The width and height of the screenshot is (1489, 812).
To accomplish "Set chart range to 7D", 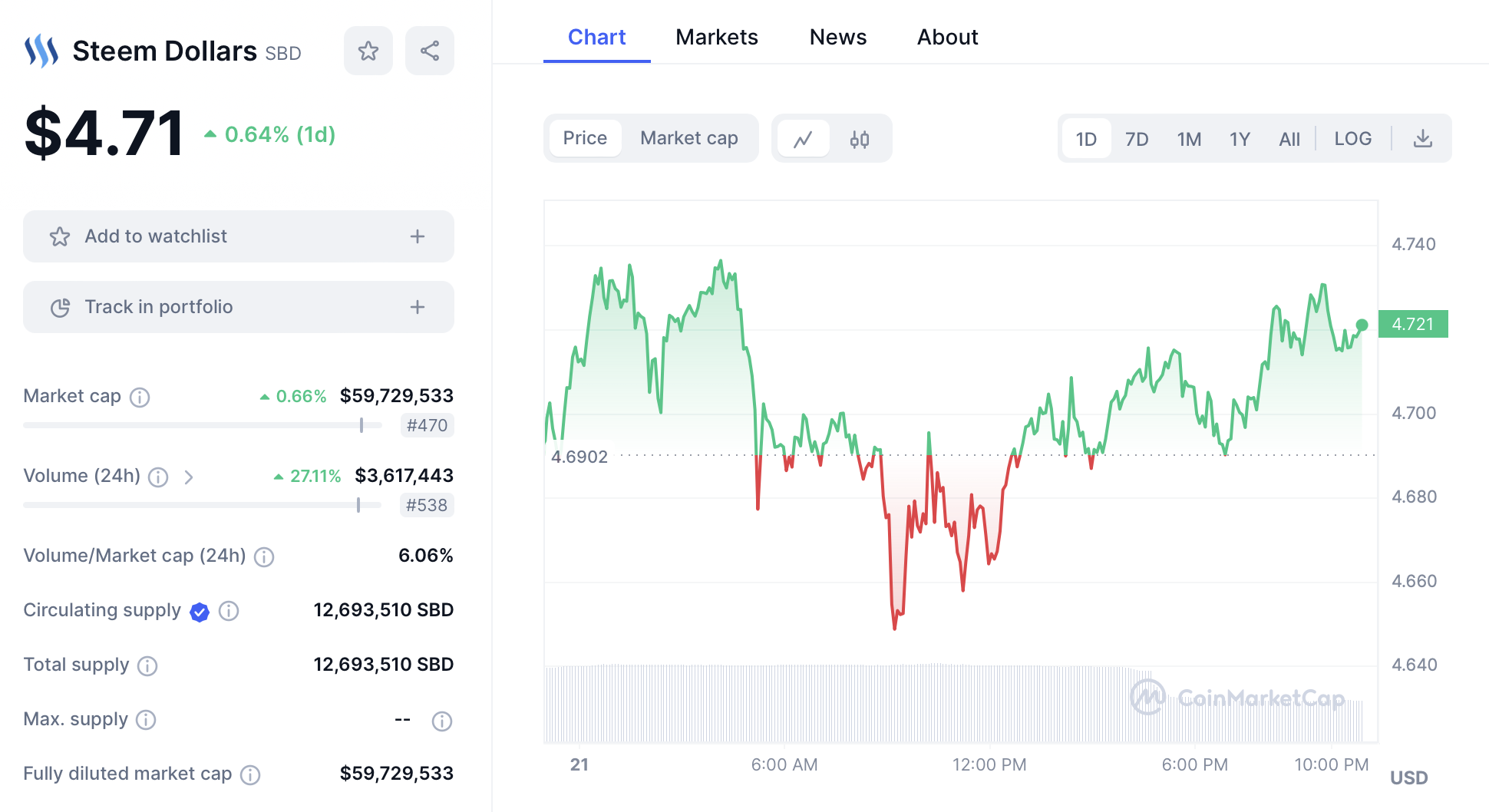I will point(1137,139).
